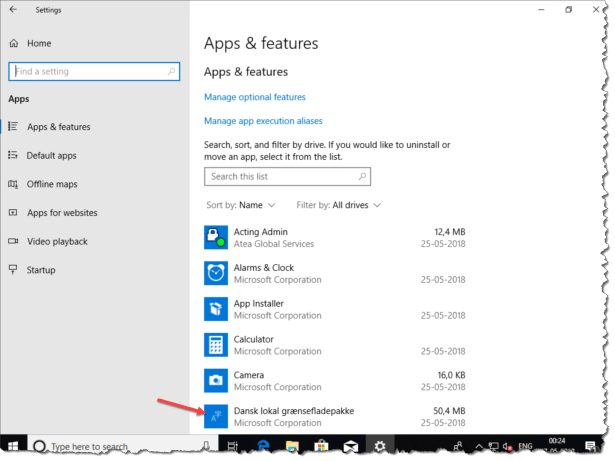This screenshot has height=461, width=615.
Task: Click the 12,4 MB size value
Action: pos(449,232)
